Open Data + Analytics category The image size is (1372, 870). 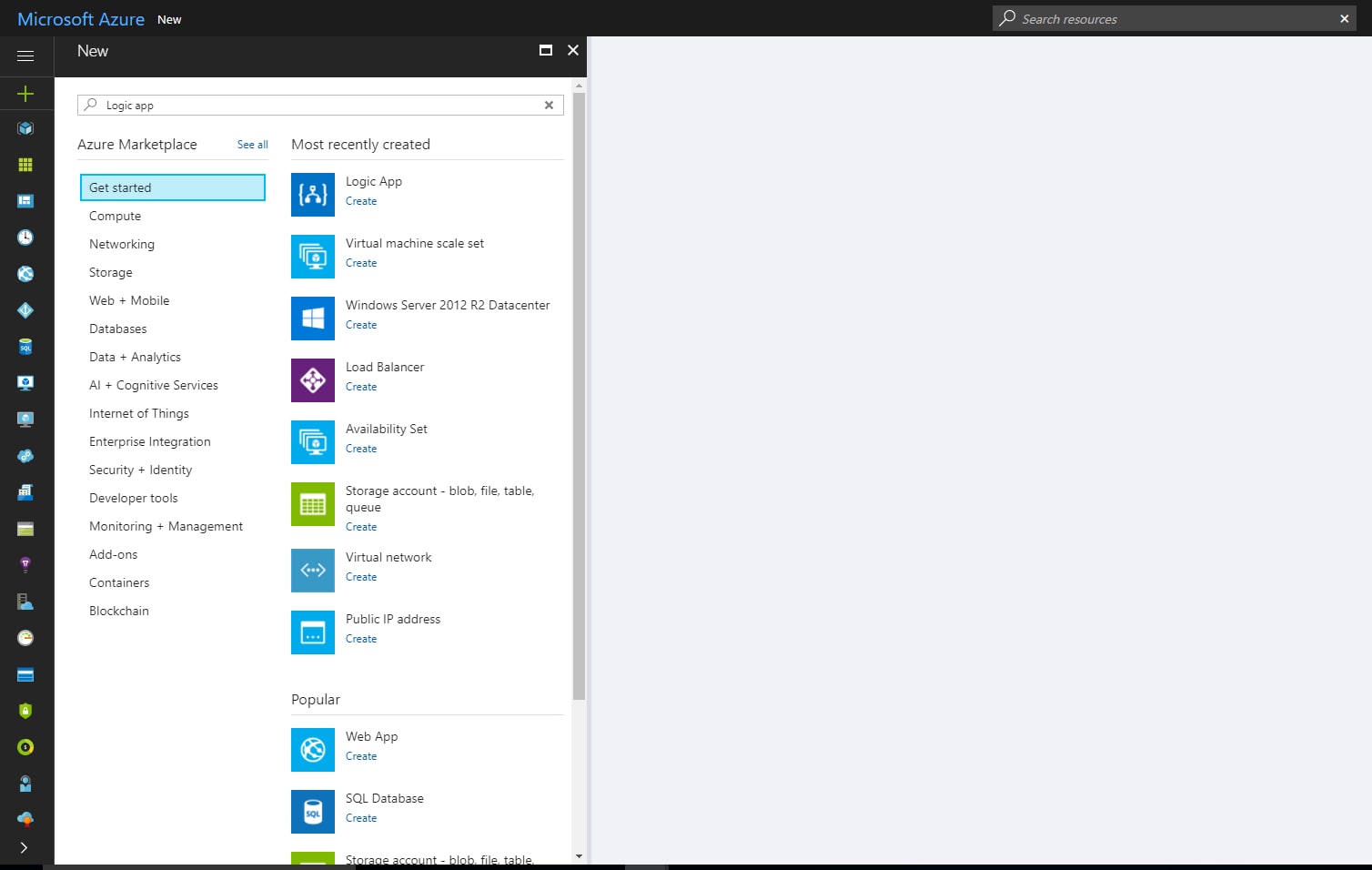click(135, 357)
